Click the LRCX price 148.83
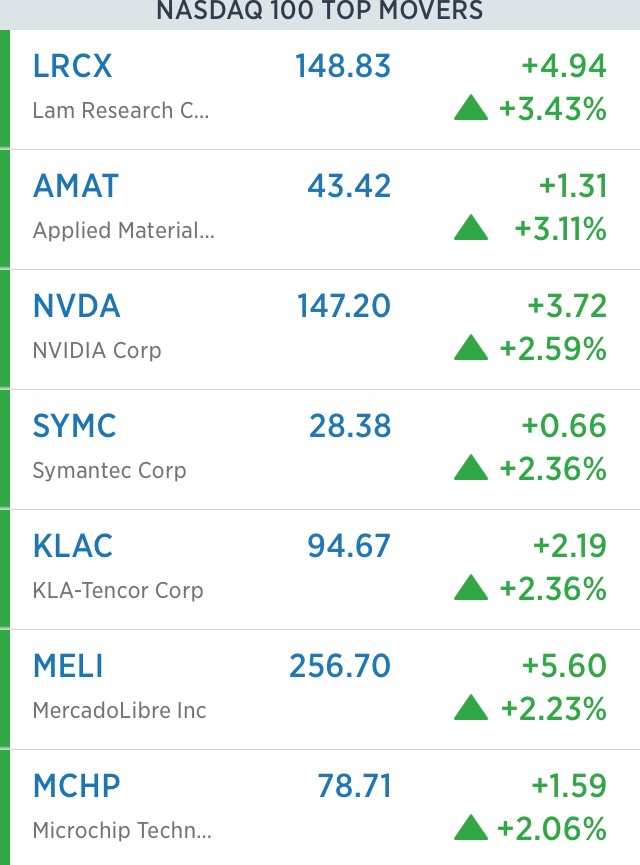The image size is (640, 865). click(x=343, y=66)
